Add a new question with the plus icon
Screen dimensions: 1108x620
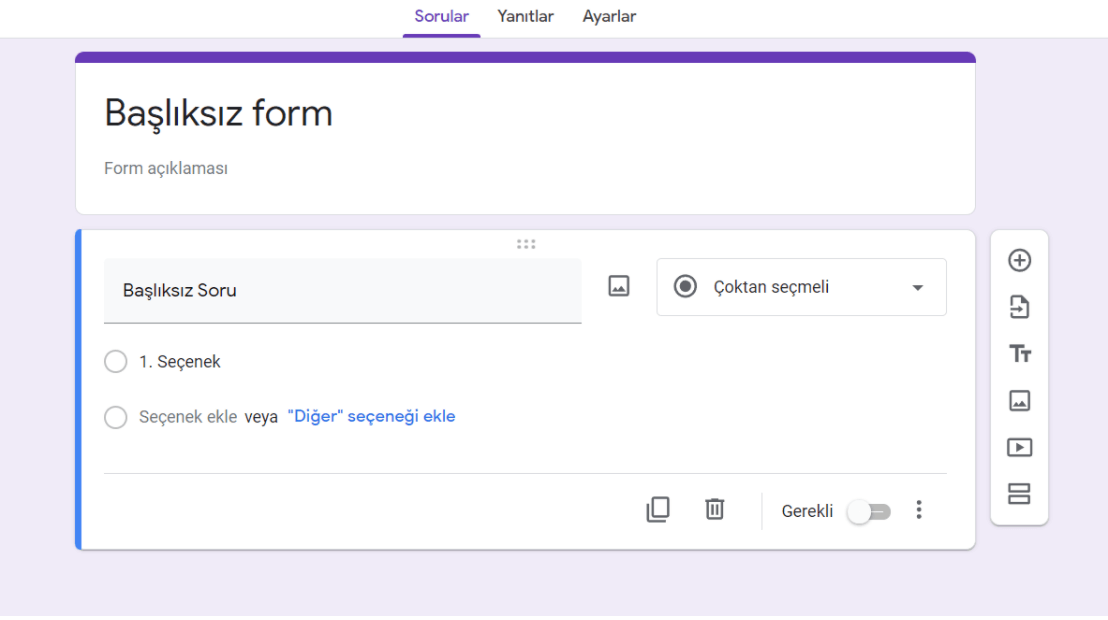(1019, 260)
